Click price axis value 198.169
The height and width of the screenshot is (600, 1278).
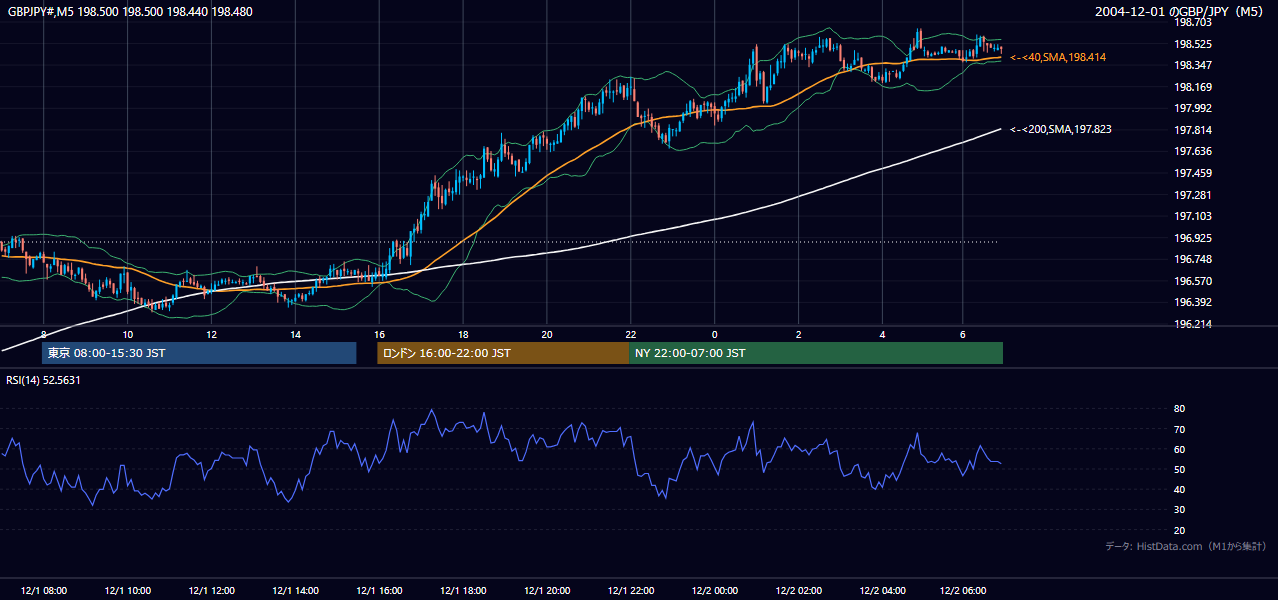(x=1193, y=87)
